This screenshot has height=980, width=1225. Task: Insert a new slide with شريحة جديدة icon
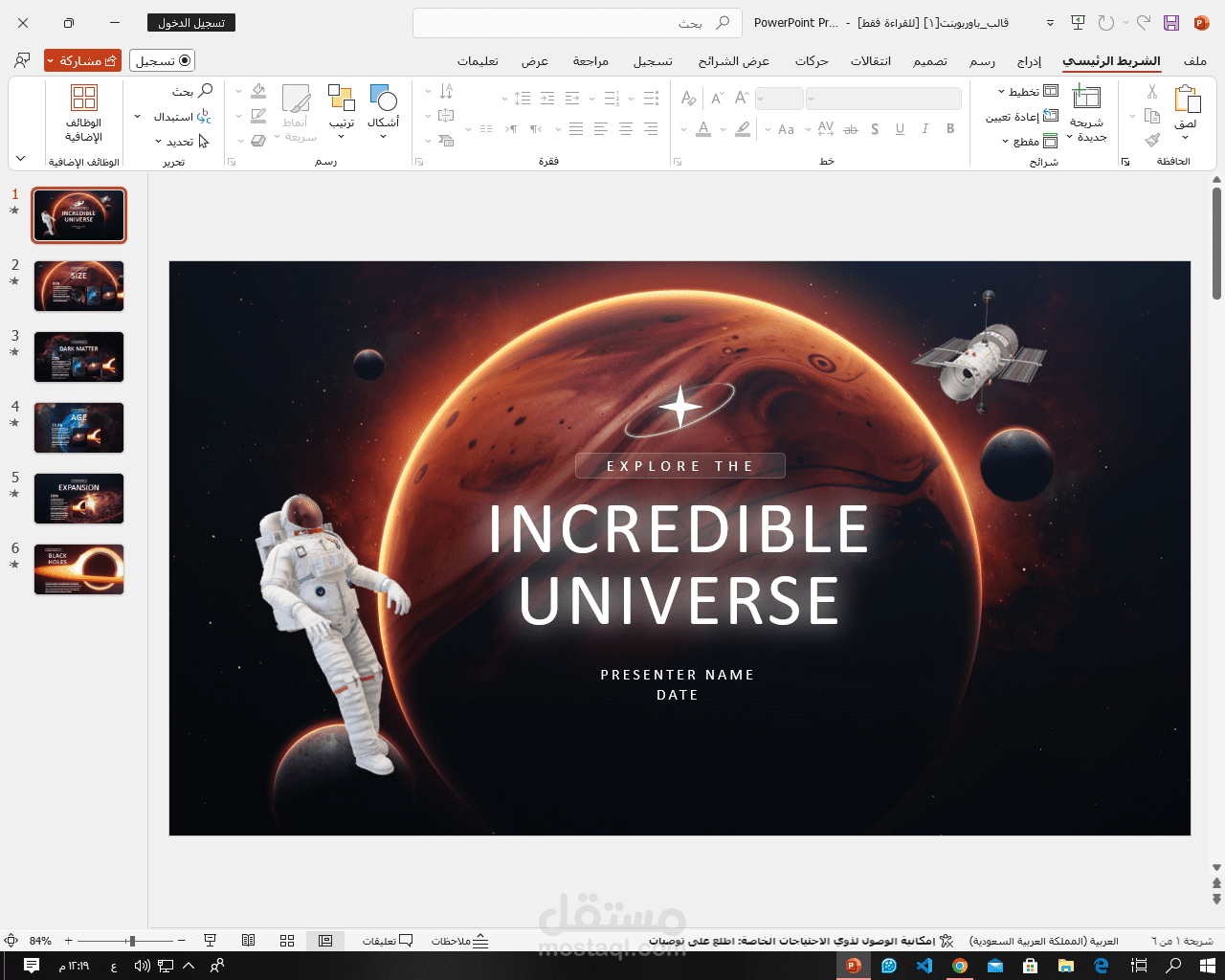1086,98
